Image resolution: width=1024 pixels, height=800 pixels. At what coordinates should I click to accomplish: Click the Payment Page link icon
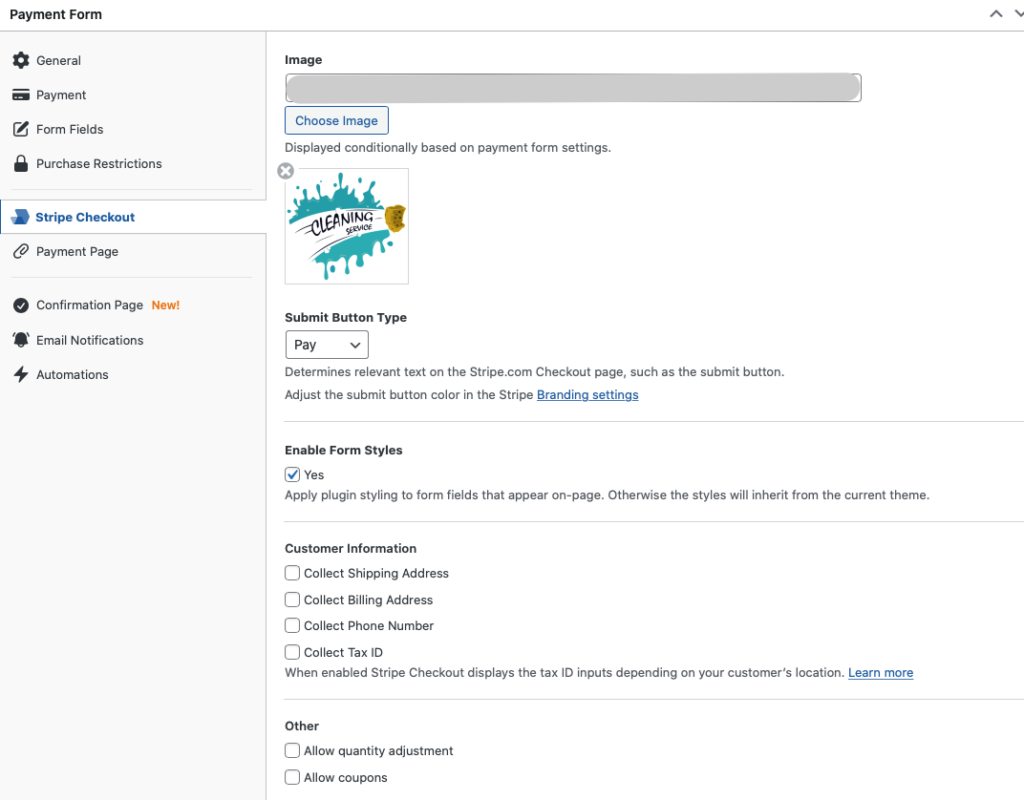[20, 251]
